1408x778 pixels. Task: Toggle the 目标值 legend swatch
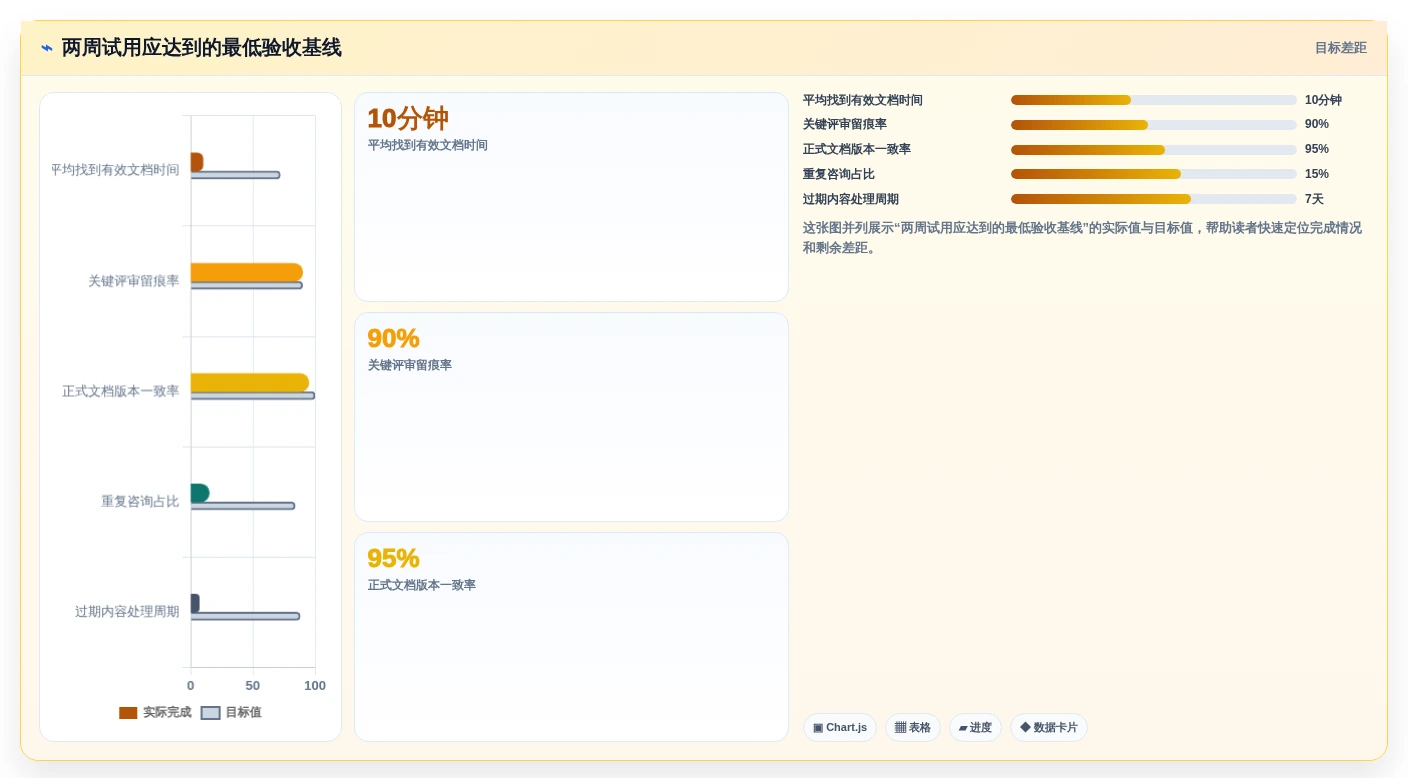point(210,713)
